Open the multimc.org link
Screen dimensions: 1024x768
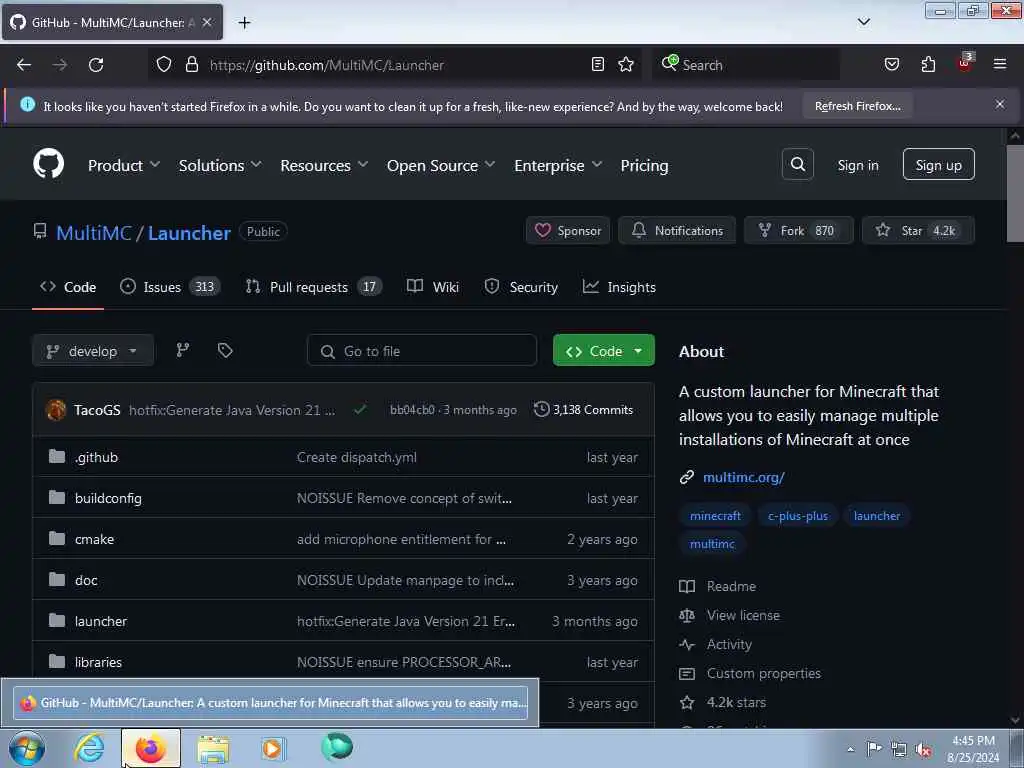tap(743, 477)
